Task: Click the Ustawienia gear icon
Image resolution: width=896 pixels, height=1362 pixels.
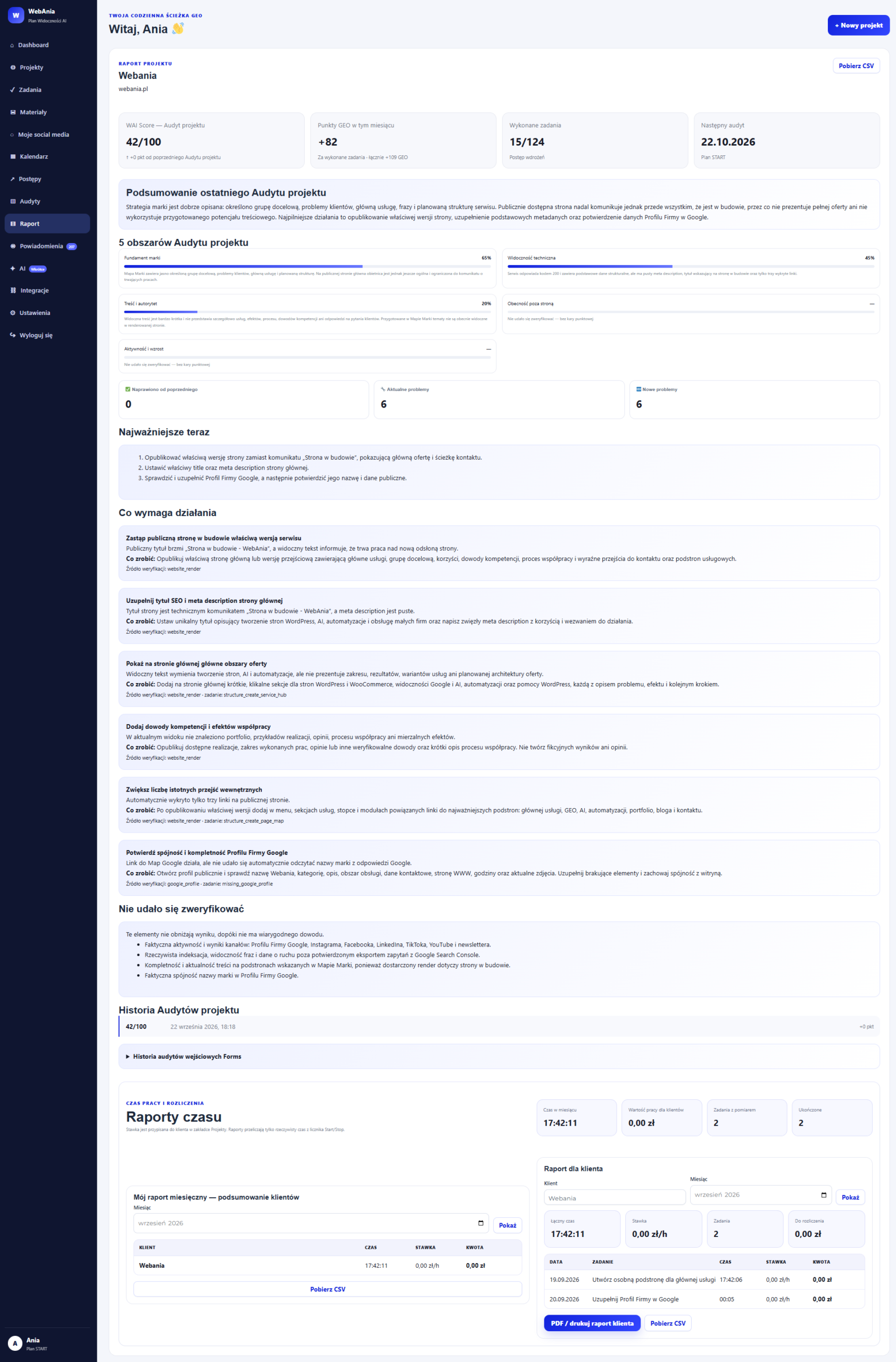Action: pyautogui.click(x=13, y=313)
